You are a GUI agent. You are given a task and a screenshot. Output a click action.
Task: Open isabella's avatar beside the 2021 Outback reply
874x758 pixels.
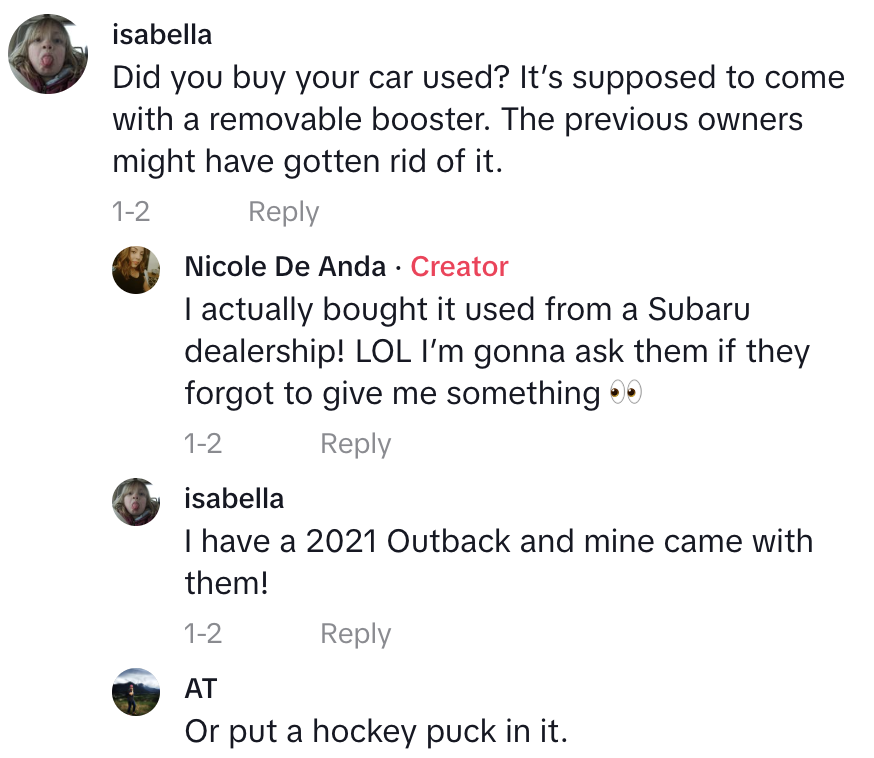click(136, 502)
